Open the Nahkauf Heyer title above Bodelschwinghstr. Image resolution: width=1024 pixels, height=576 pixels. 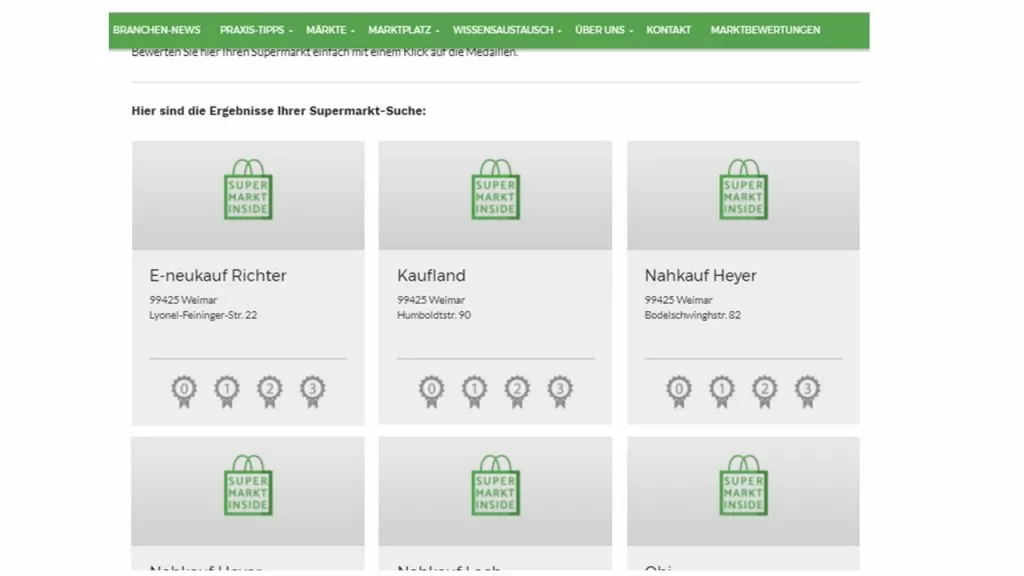pos(700,276)
